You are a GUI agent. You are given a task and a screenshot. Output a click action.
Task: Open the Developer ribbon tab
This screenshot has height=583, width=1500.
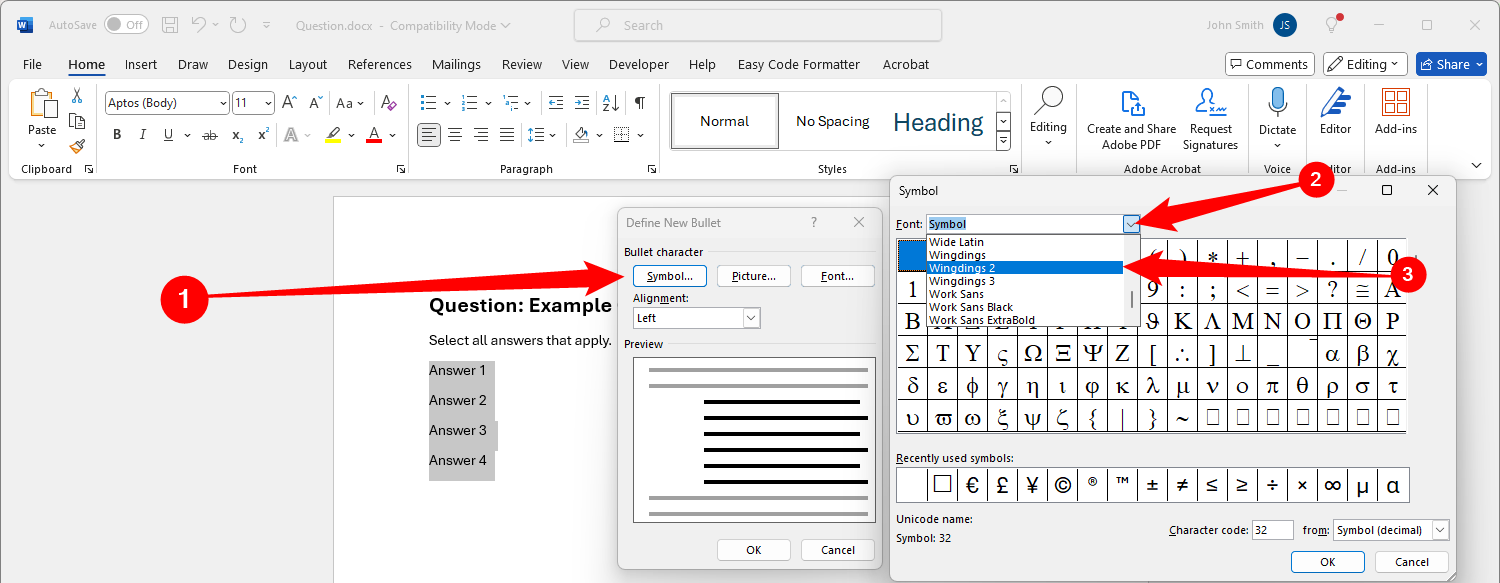point(638,63)
